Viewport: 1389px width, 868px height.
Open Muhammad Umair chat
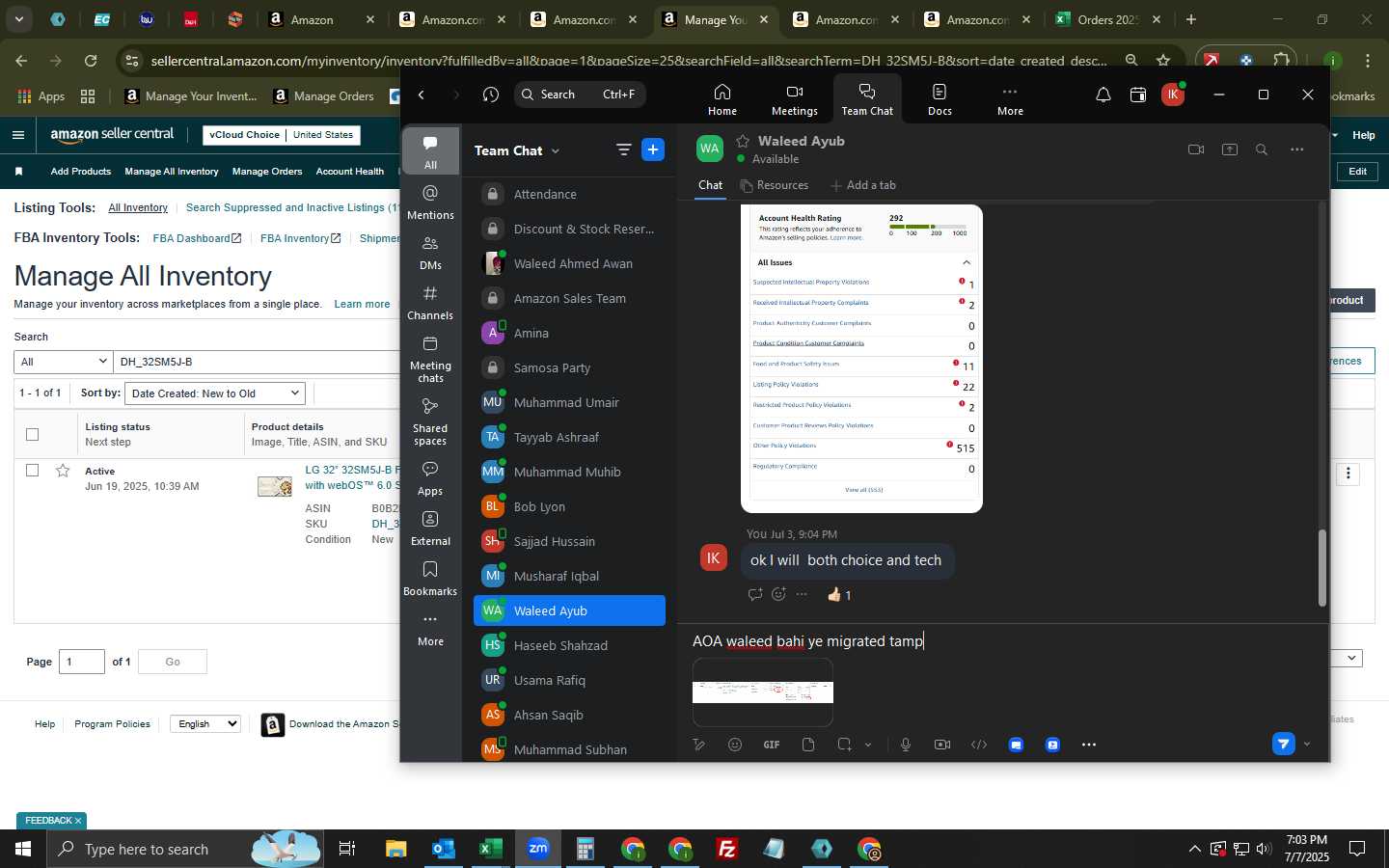coord(569,402)
